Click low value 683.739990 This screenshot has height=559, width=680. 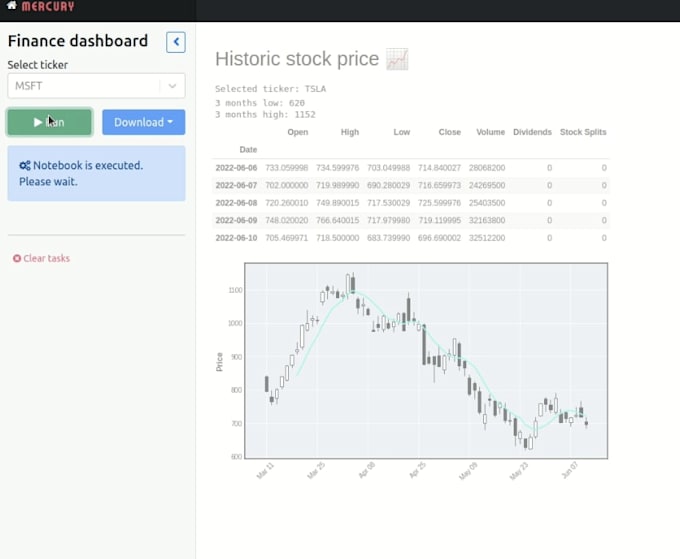[389, 238]
